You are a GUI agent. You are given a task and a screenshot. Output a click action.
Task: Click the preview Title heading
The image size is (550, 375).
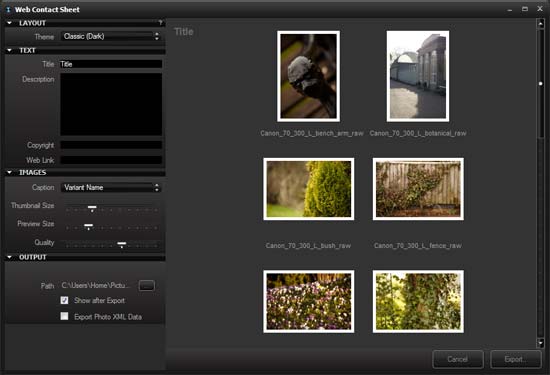(x=184, y=32)
